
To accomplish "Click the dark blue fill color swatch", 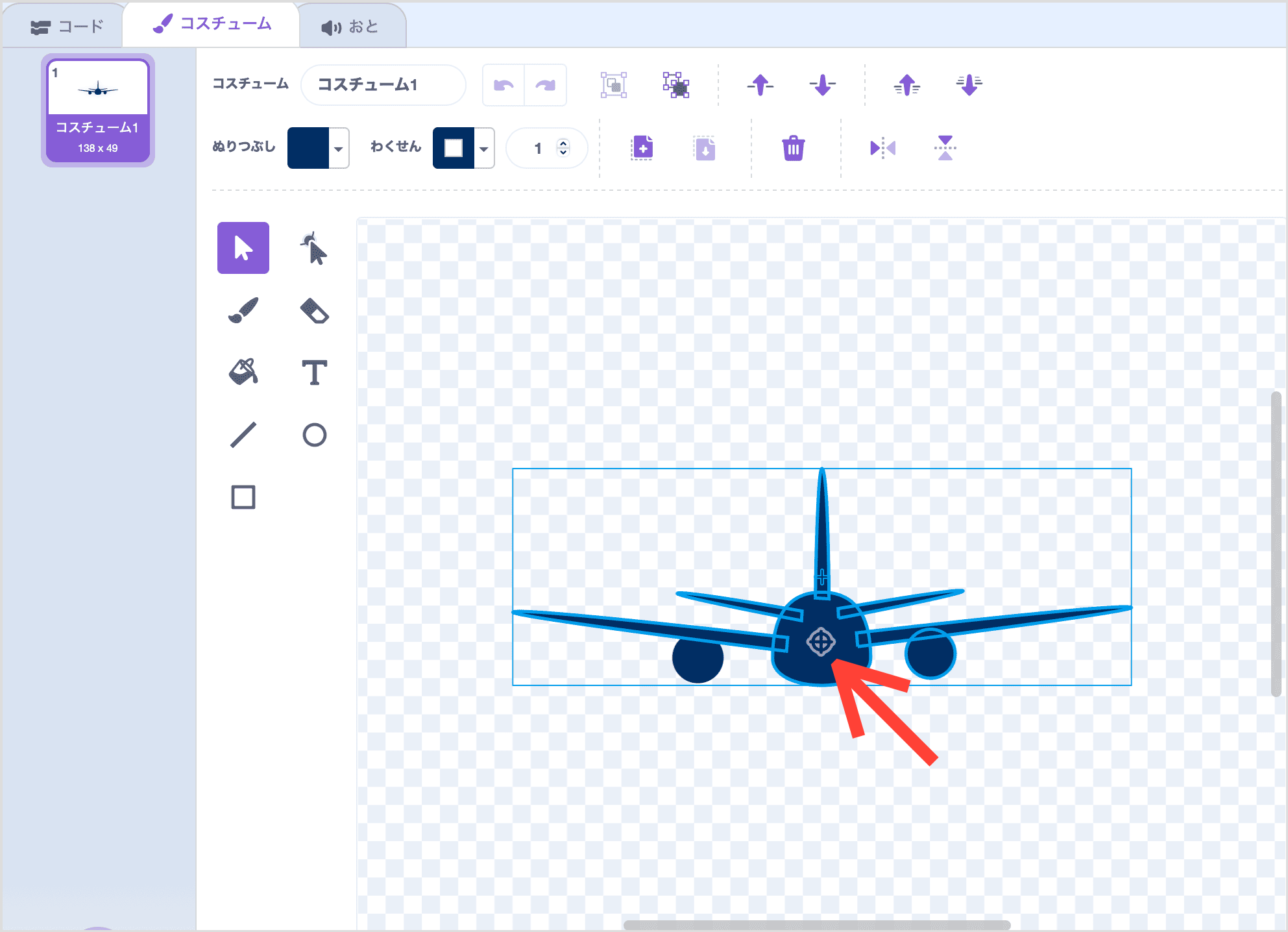I will 308,149.
